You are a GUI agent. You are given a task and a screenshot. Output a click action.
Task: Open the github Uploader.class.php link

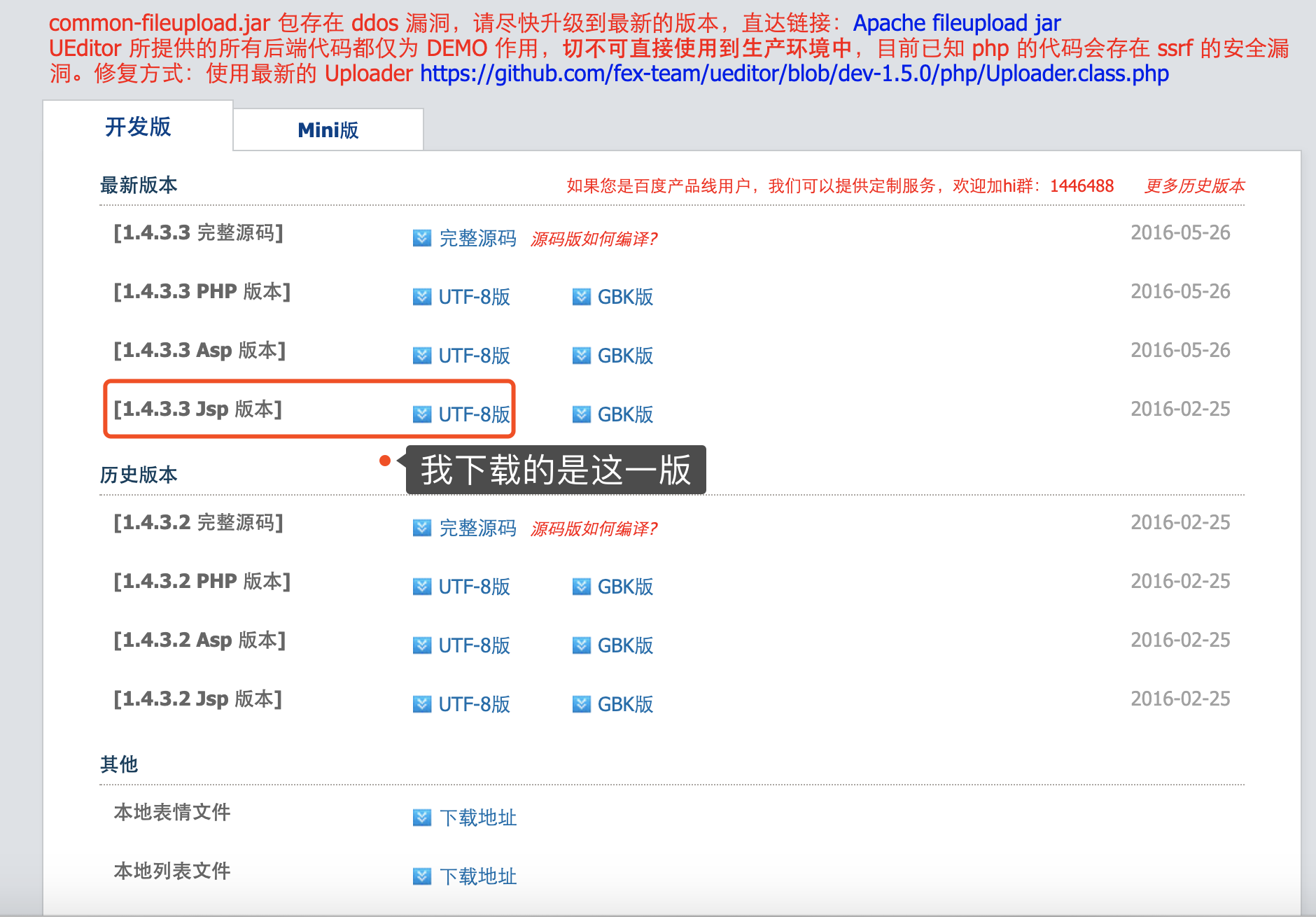click(794, 73)
